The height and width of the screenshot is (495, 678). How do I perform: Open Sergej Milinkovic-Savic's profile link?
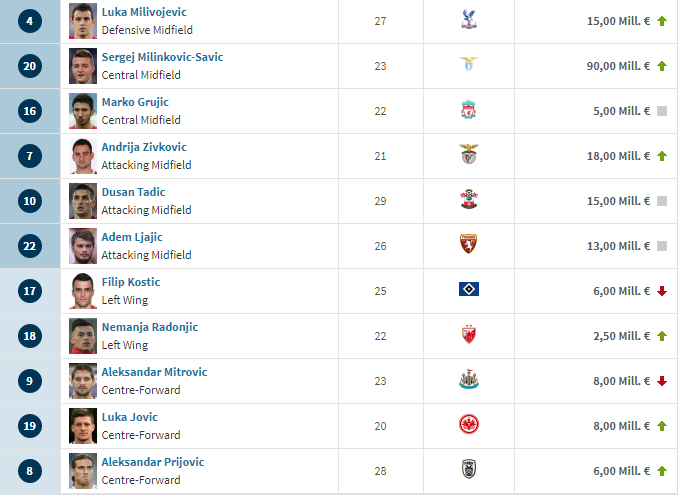pyautogui.click(x=162, y=57)
